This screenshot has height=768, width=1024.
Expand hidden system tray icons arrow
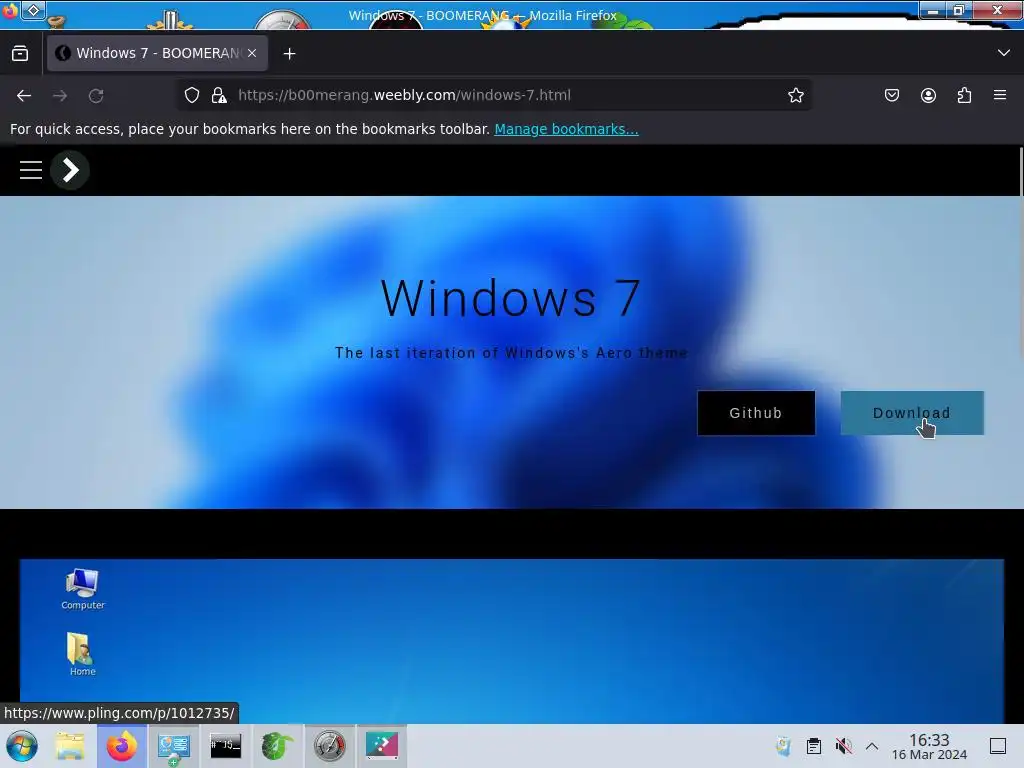point(872,746)
